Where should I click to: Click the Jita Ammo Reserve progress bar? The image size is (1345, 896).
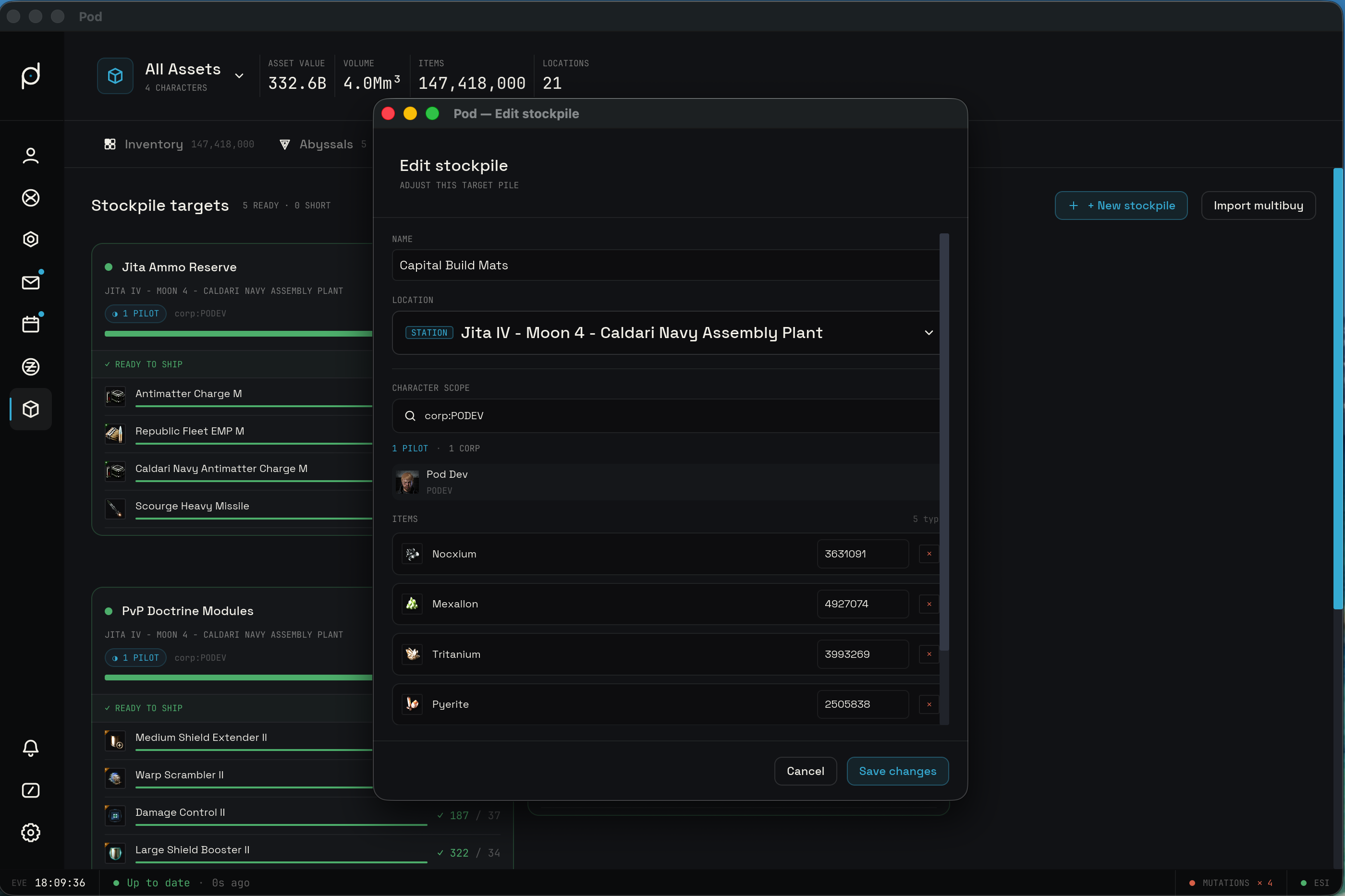tap(238, 334)
